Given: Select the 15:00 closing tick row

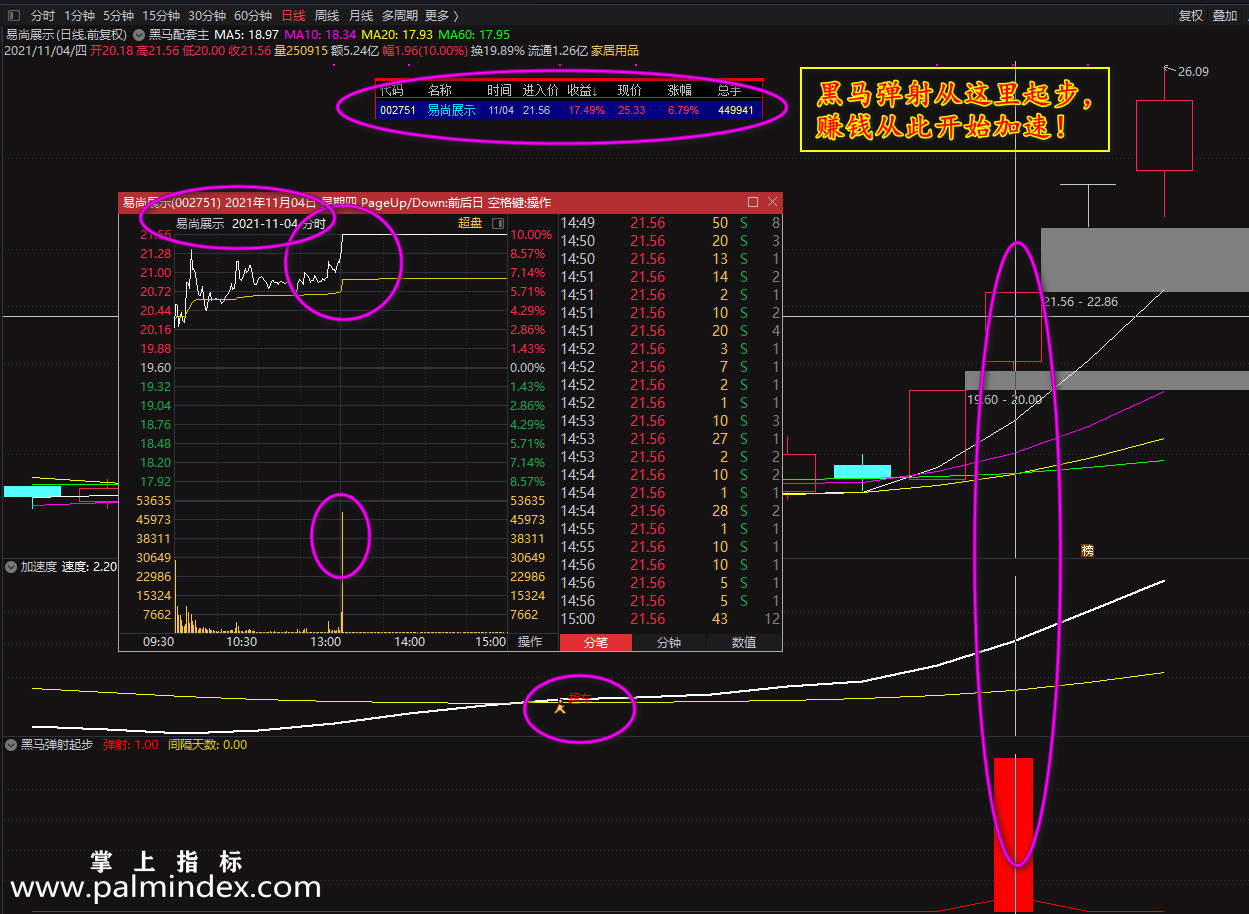Looking at the screenshot, I should tap(670, 619).
